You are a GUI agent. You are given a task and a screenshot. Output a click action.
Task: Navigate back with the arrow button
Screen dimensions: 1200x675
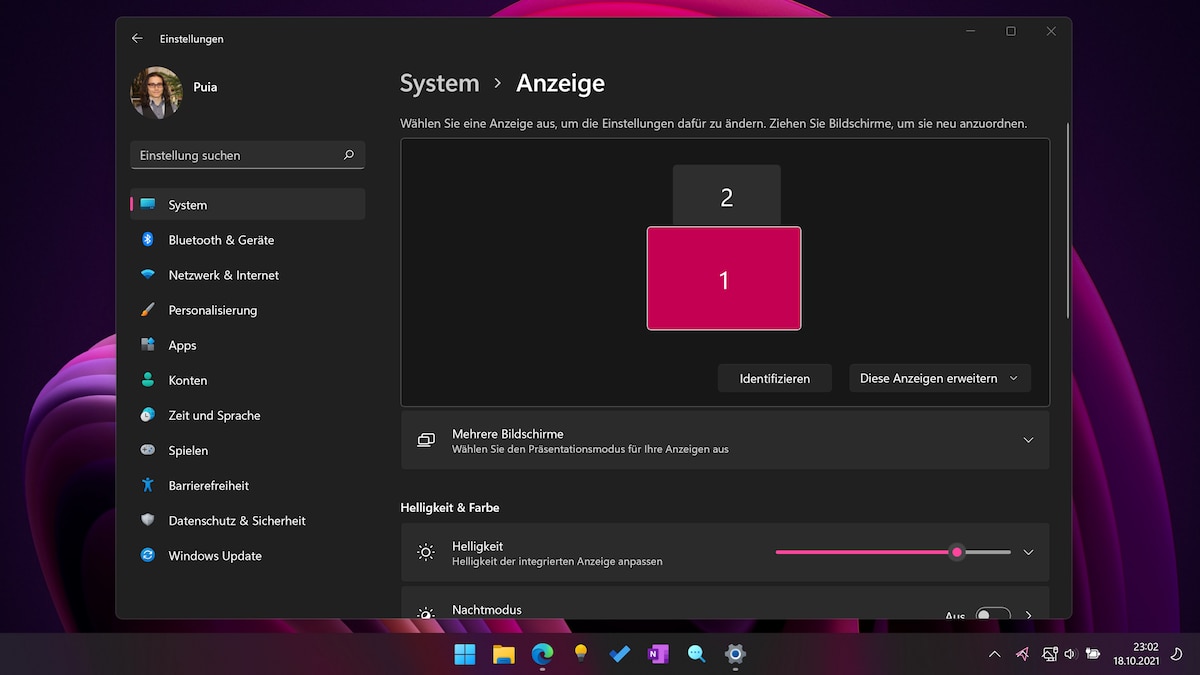click(137, 38)
